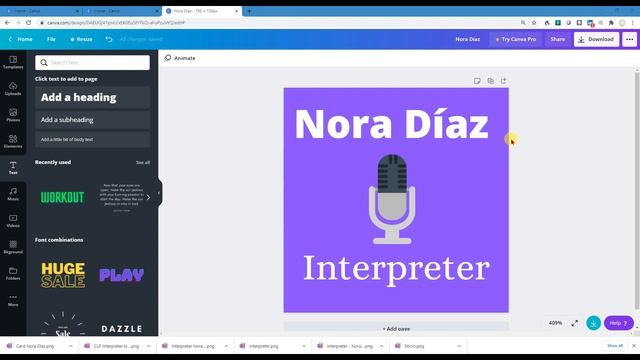640x360 pixels.
Task: Bookmark this page with the star icon
Action: tap(534, 23)
